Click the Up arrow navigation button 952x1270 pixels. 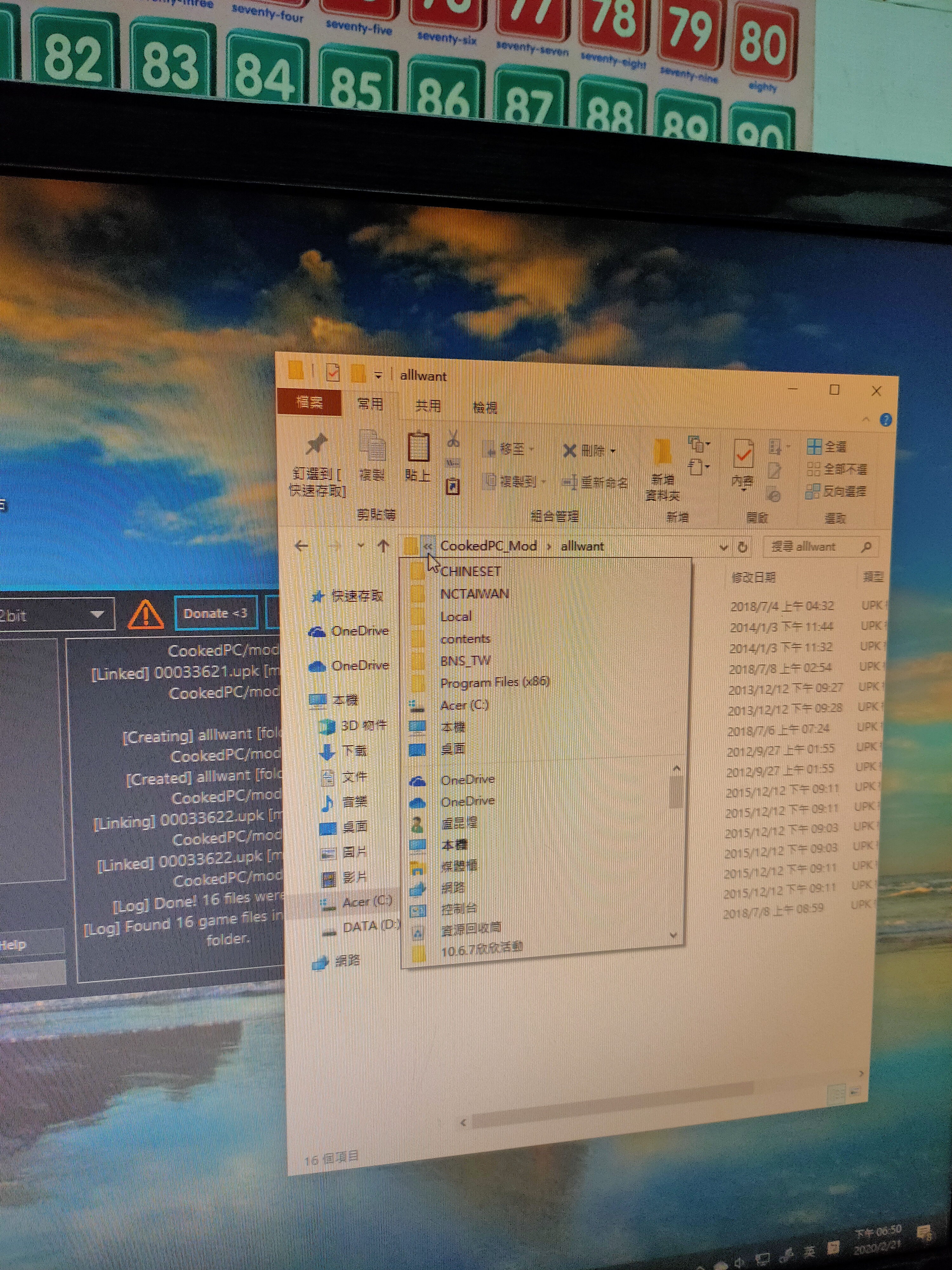point(383,546)
